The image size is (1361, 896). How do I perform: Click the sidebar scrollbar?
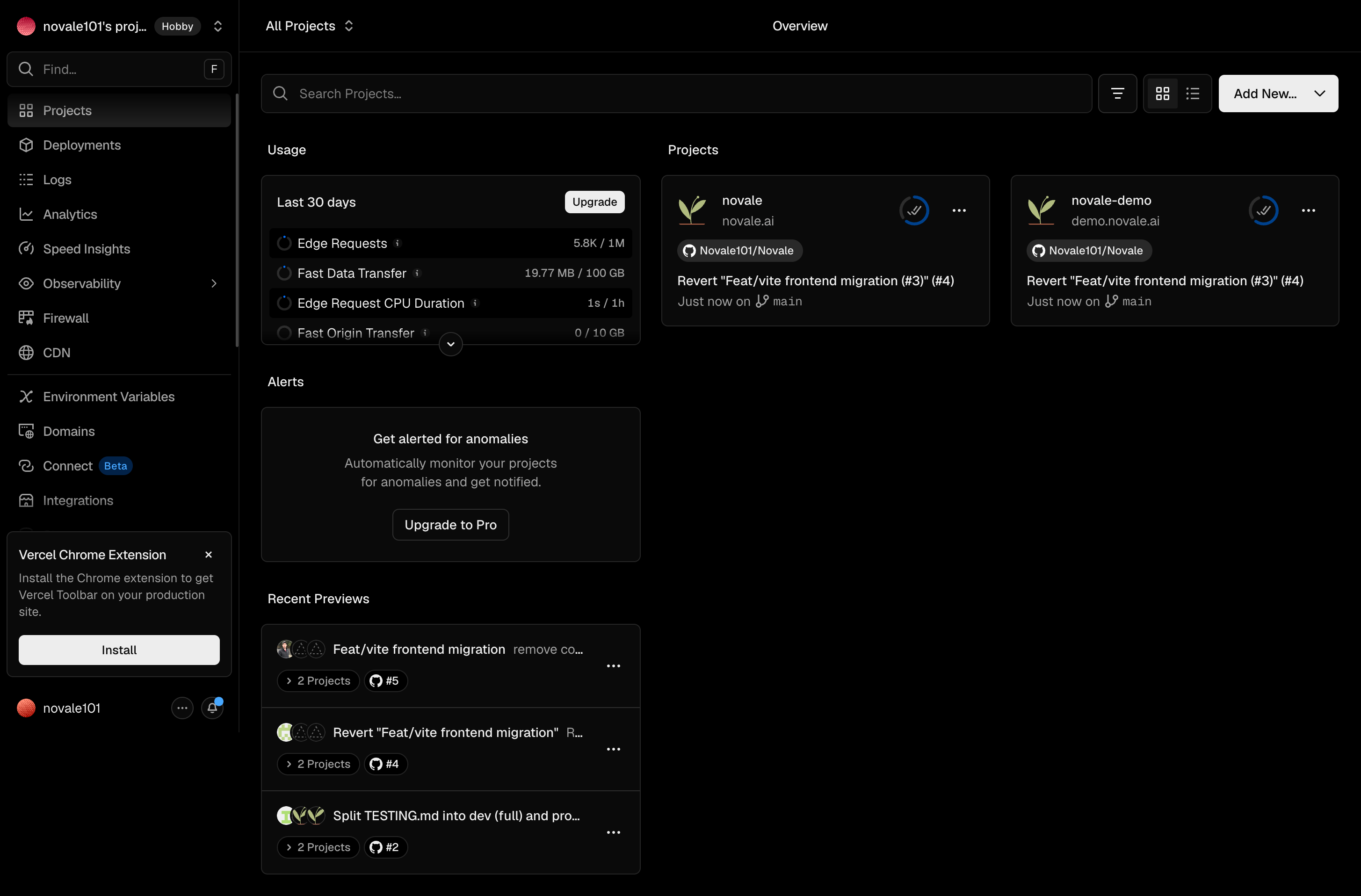point(237,220)
